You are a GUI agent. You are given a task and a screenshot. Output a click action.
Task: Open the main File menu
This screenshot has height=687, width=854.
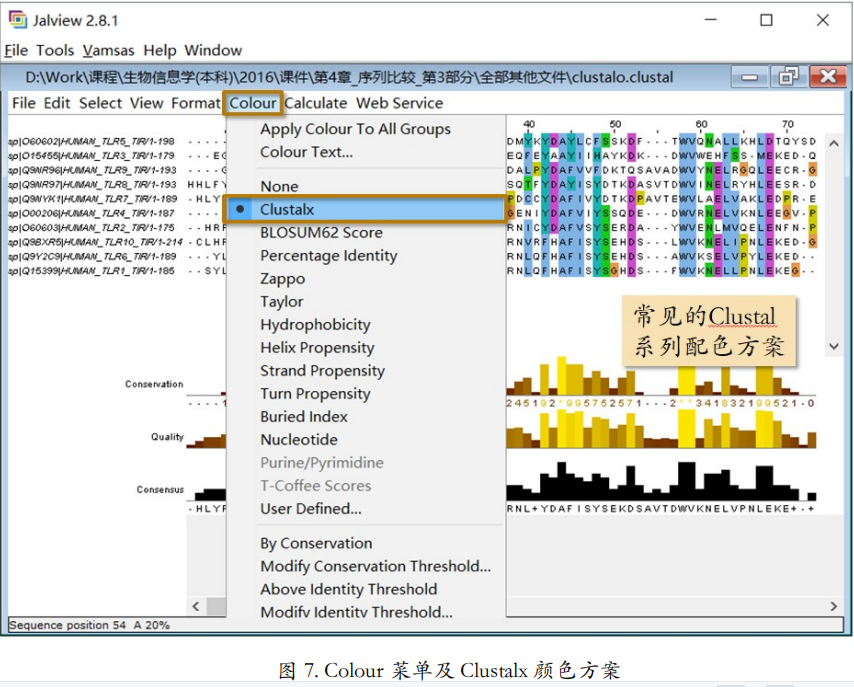[16, 50]
